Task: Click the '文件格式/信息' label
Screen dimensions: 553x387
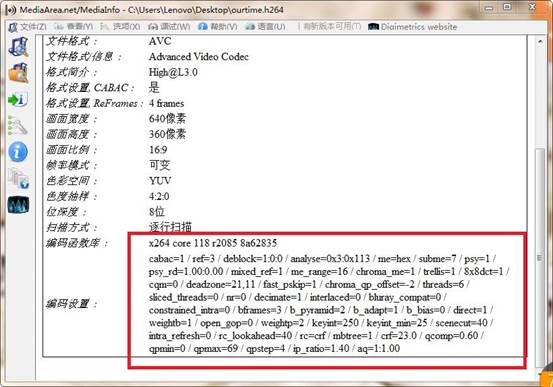Action: 84,56
